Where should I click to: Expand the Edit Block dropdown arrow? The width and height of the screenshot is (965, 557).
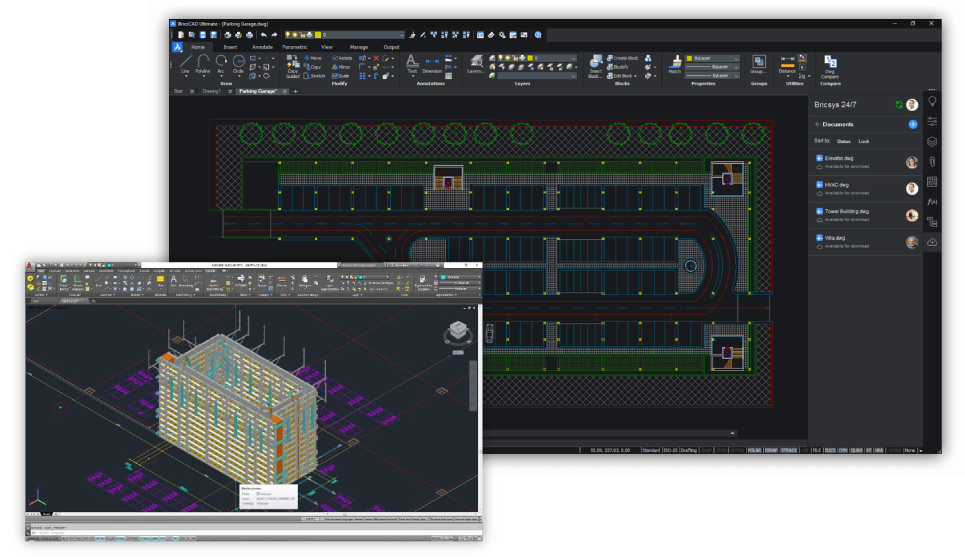point(635,75)
